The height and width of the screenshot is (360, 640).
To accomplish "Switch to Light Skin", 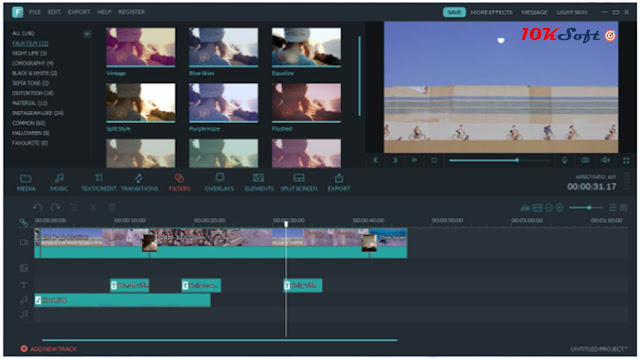I will click(x=572, y=13).
